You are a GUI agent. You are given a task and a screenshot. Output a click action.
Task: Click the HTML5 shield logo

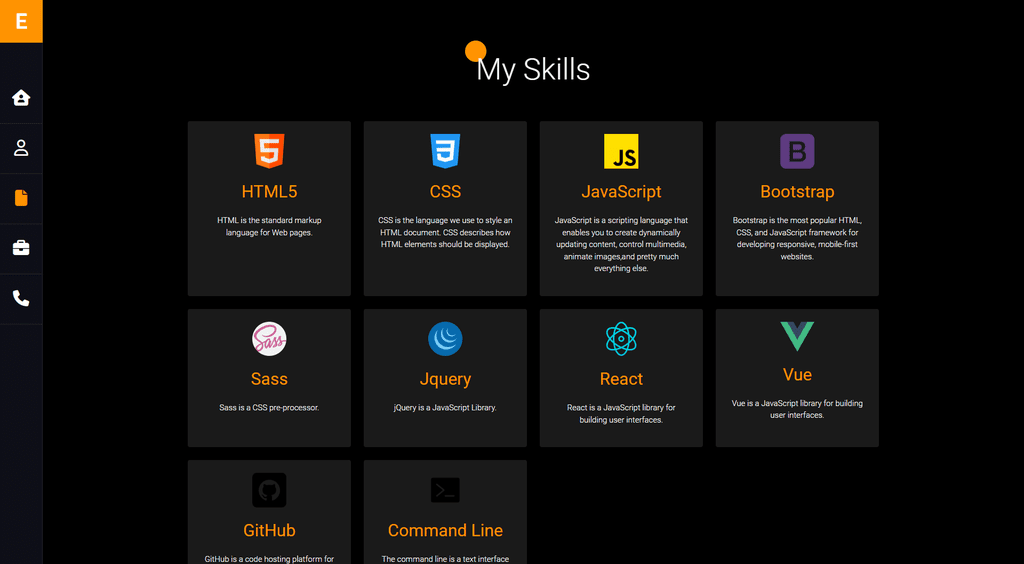click(x=269, y=151)
